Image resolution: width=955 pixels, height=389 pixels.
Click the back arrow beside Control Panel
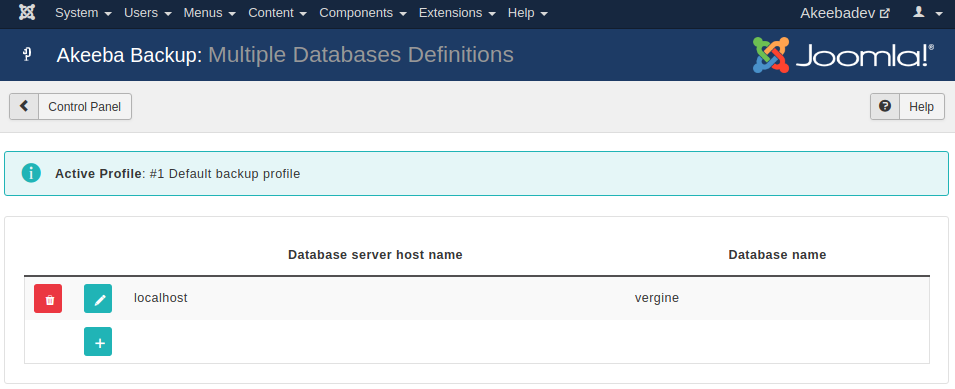click(x=24, y=107)
